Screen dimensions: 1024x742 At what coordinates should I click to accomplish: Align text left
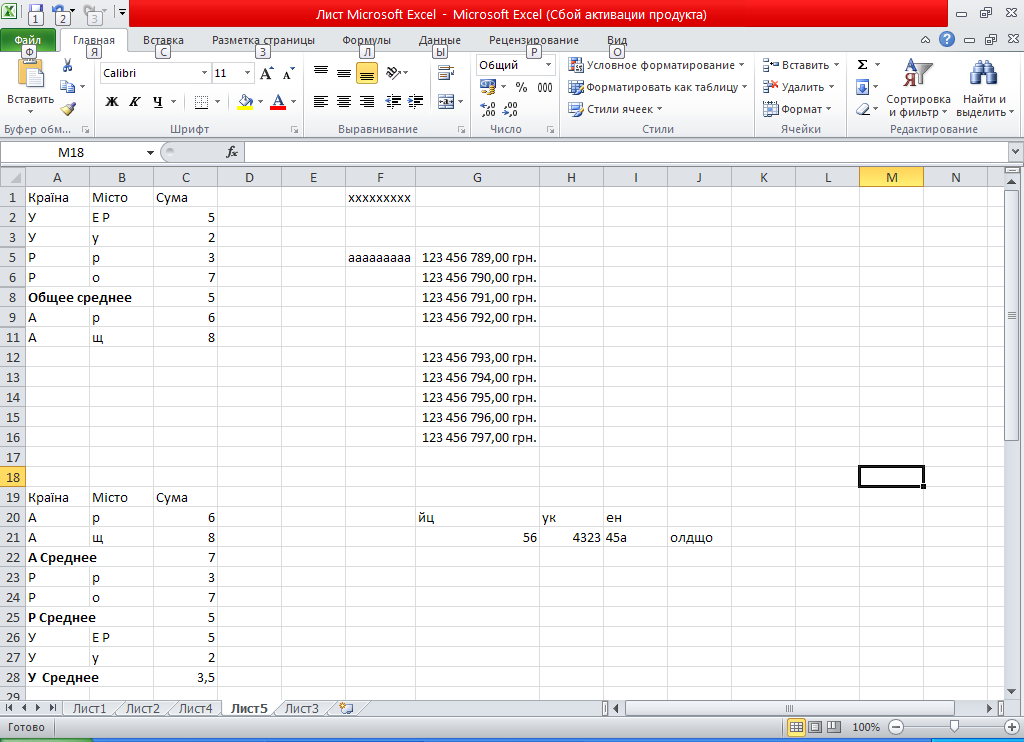click(x=321, y=101)
